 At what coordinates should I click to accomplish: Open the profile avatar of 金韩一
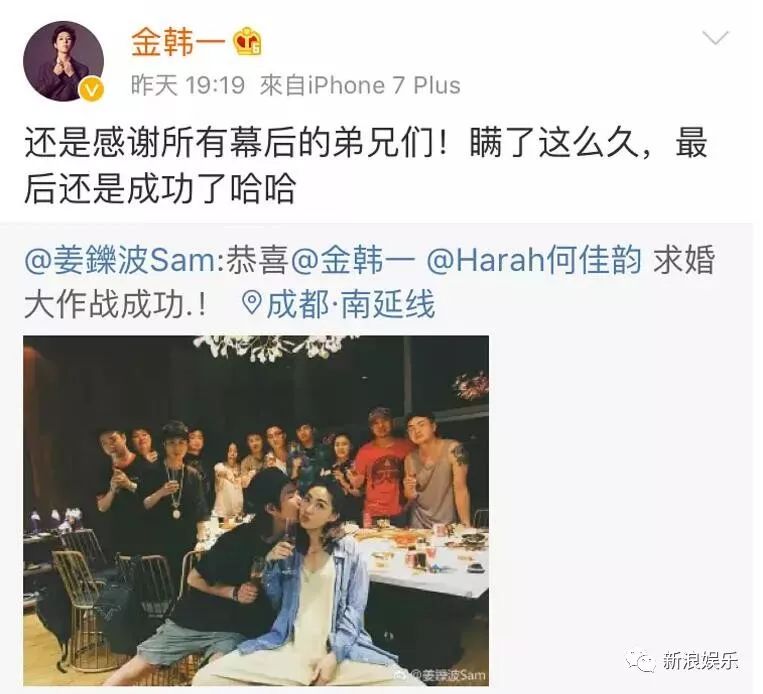(x=64, y=61)
